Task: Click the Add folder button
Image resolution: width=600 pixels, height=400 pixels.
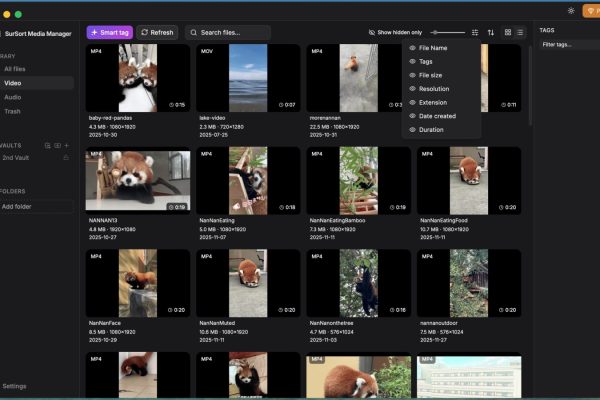Action: click(36, 207)
